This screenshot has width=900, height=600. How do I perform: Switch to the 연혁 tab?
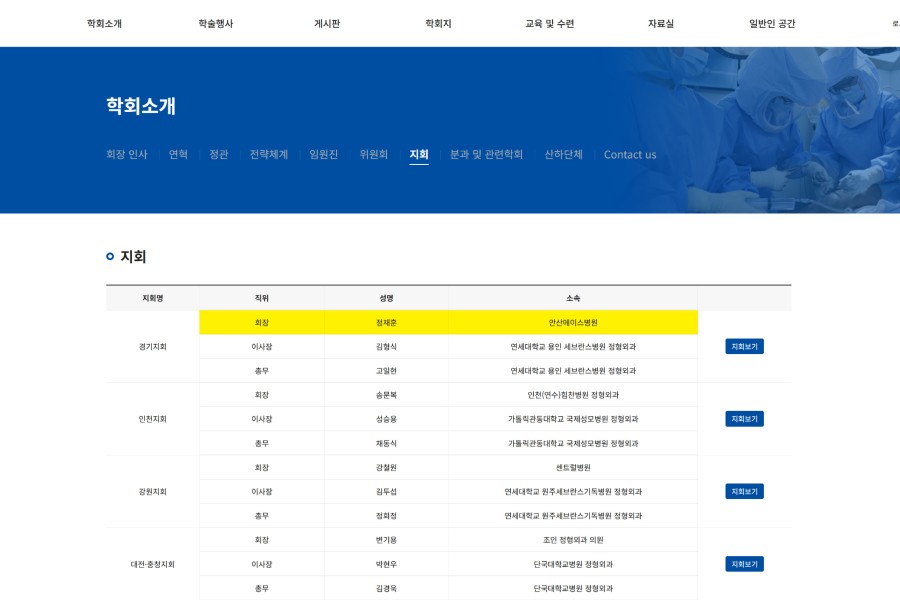[x=178, y=155]
